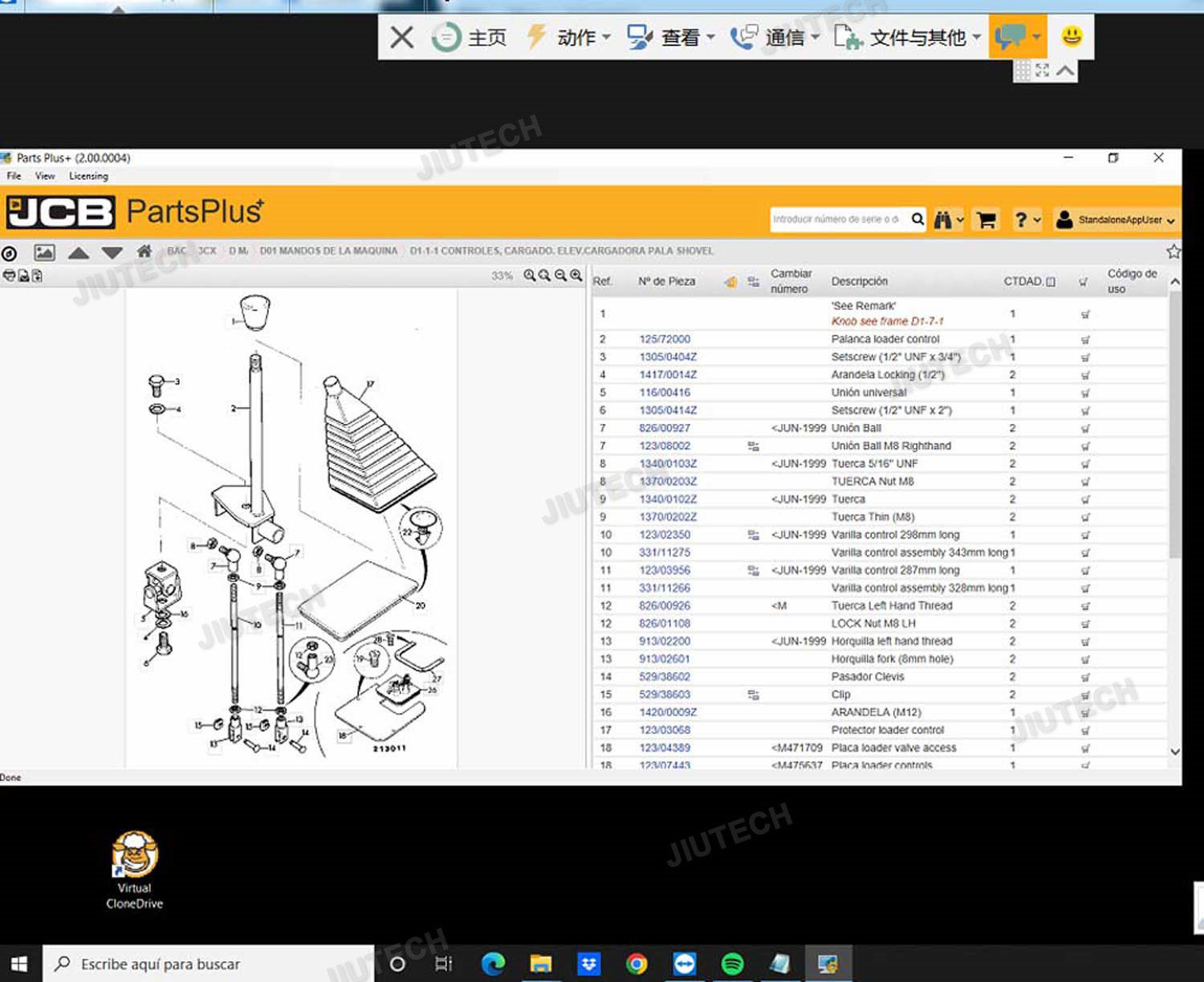Go to the previous page with up arrow

click(x=78, y=253)
